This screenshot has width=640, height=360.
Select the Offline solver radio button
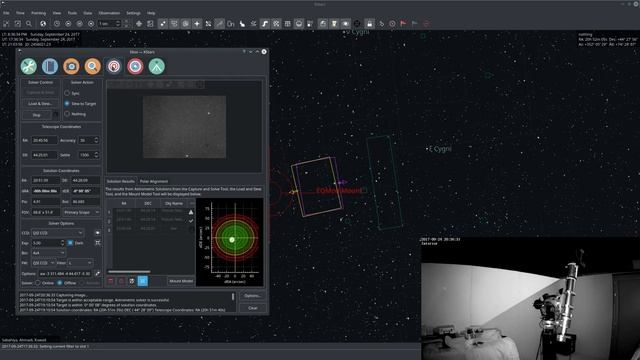click(60, 282)
